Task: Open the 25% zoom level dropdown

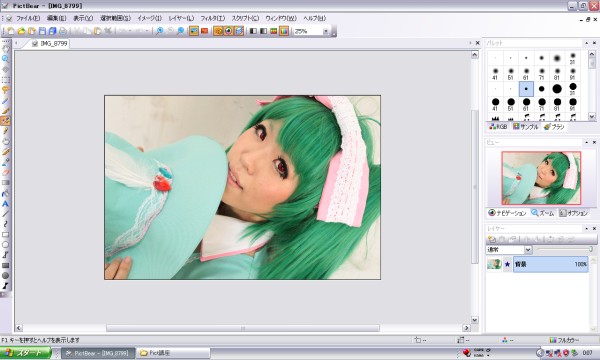Action: (326, 31)
